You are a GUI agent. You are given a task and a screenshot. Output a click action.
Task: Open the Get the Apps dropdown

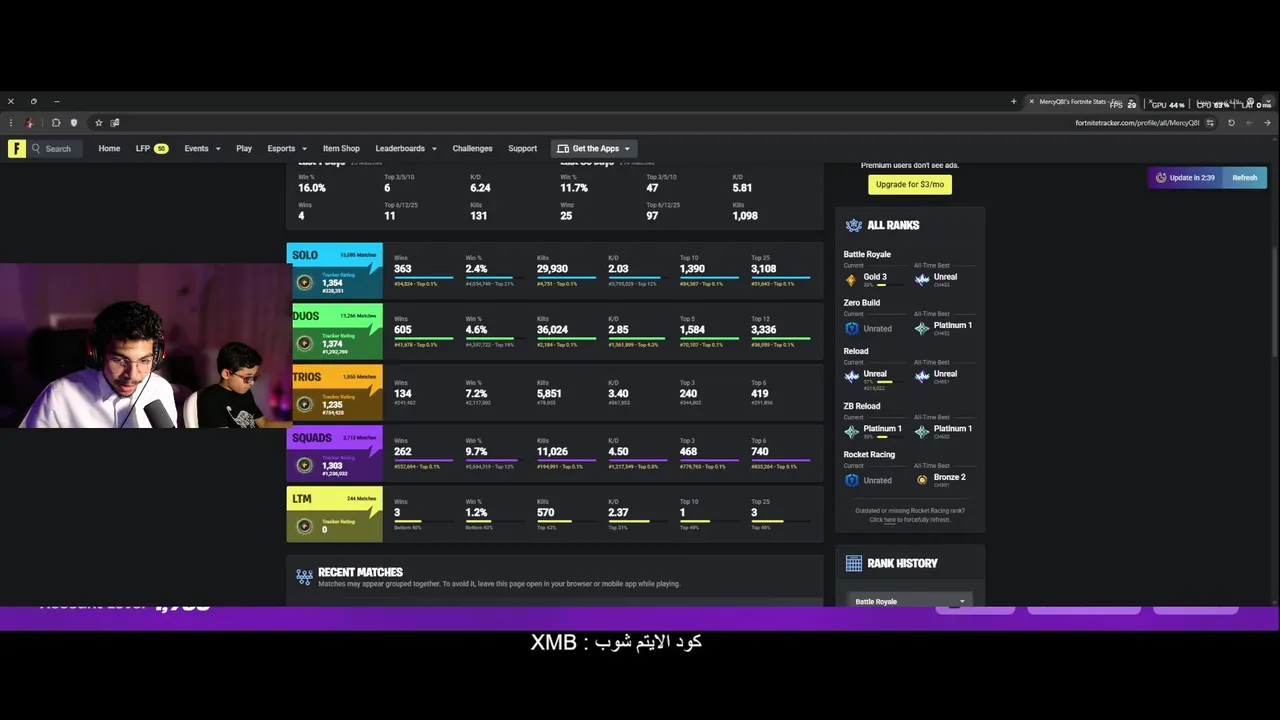[594, 148]
